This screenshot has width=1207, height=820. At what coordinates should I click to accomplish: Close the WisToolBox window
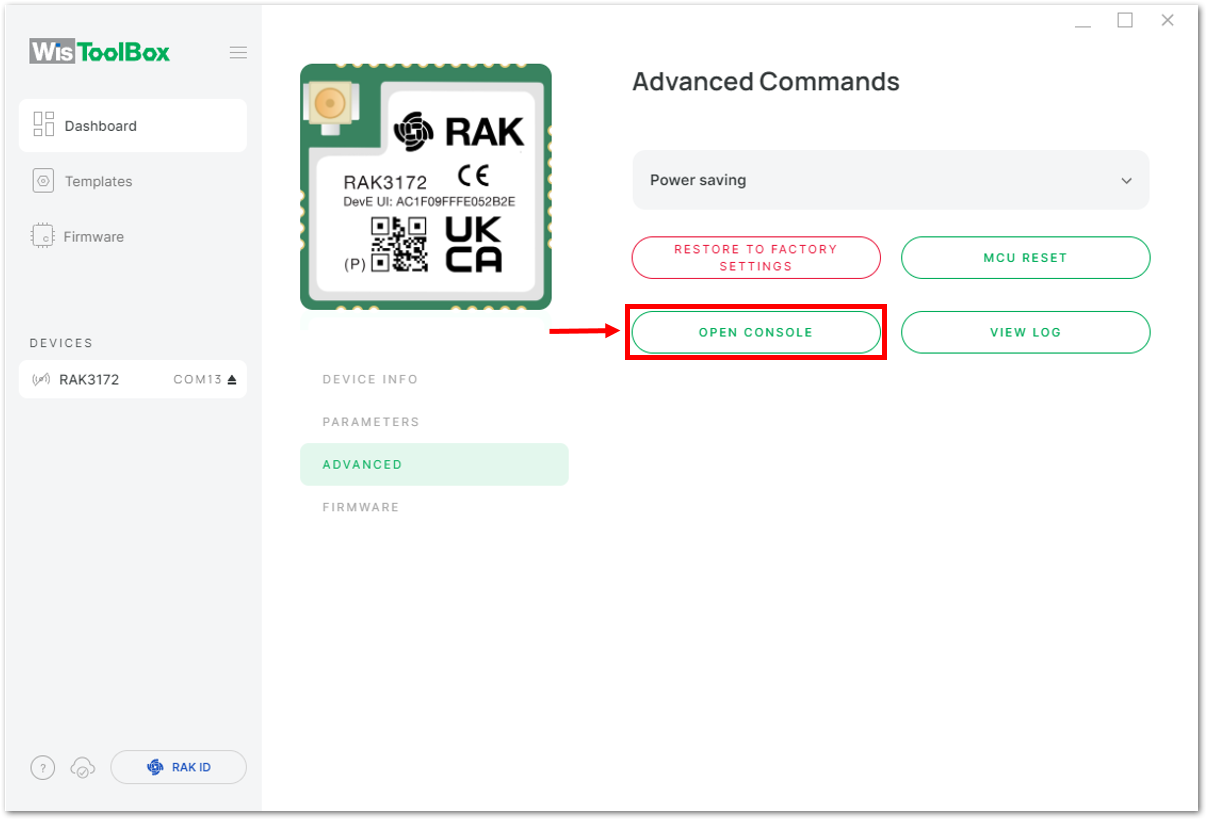click(1167, 20)
